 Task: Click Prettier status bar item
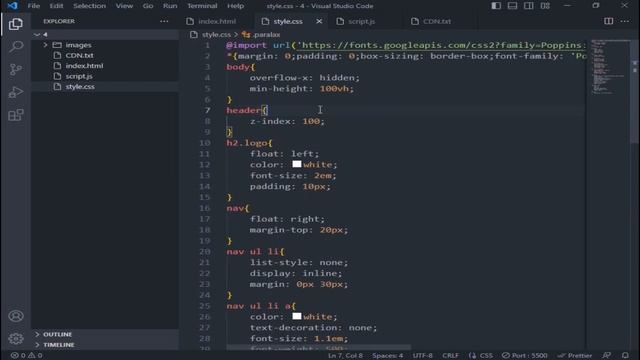(x=575, y=355)
